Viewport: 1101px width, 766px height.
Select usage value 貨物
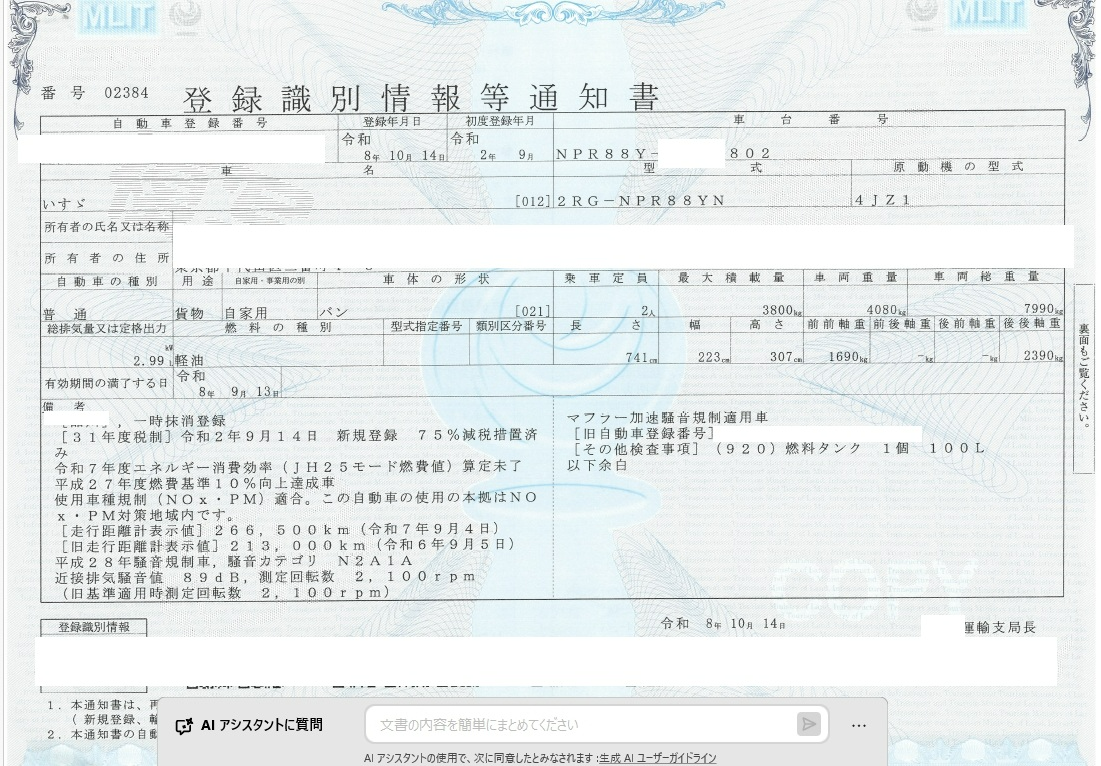(x=189, y=313)
